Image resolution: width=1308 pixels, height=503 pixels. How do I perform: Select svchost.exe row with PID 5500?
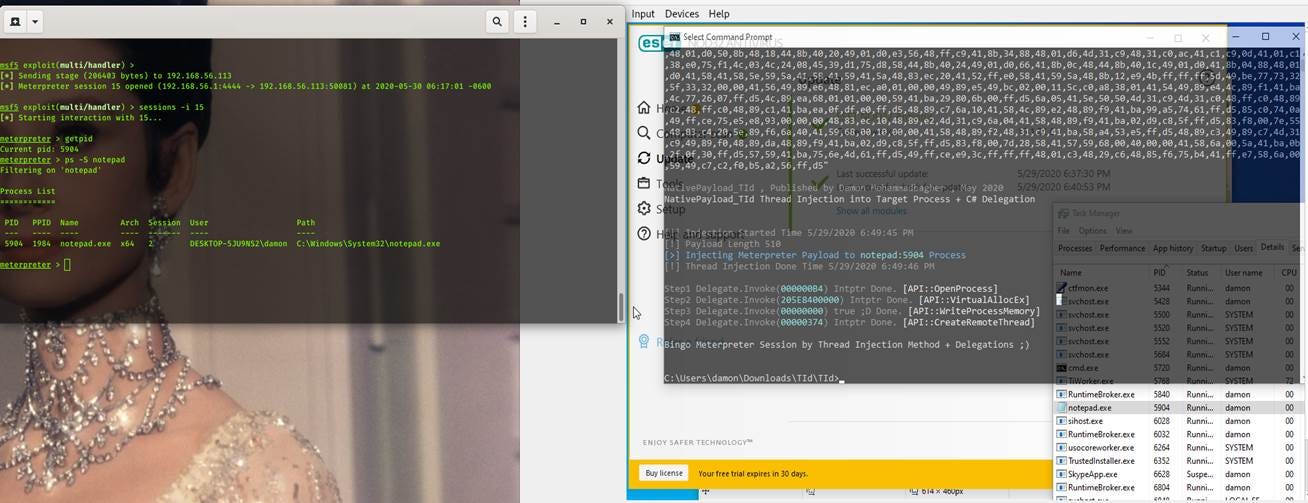1180,315
